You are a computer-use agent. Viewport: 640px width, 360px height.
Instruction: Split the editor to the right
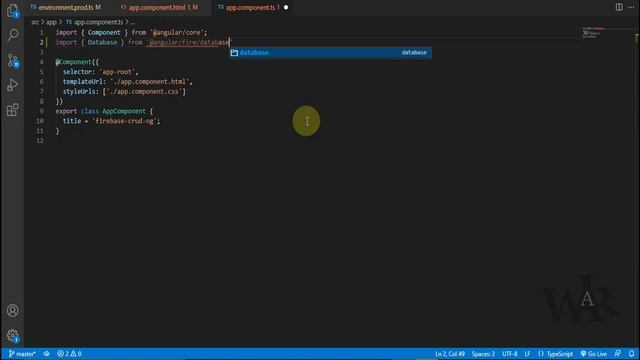click(619, 7)
